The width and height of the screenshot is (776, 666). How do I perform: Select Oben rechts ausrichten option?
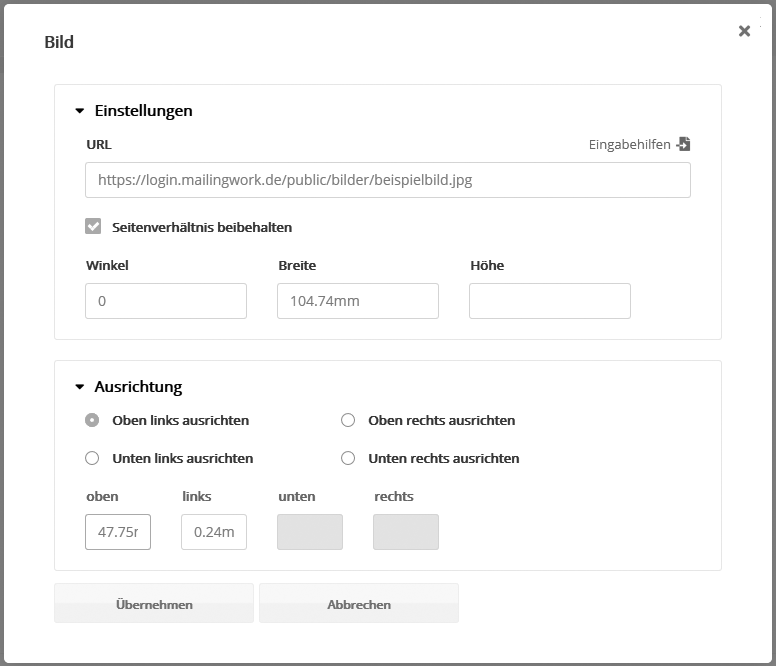[x=348, y=420]
